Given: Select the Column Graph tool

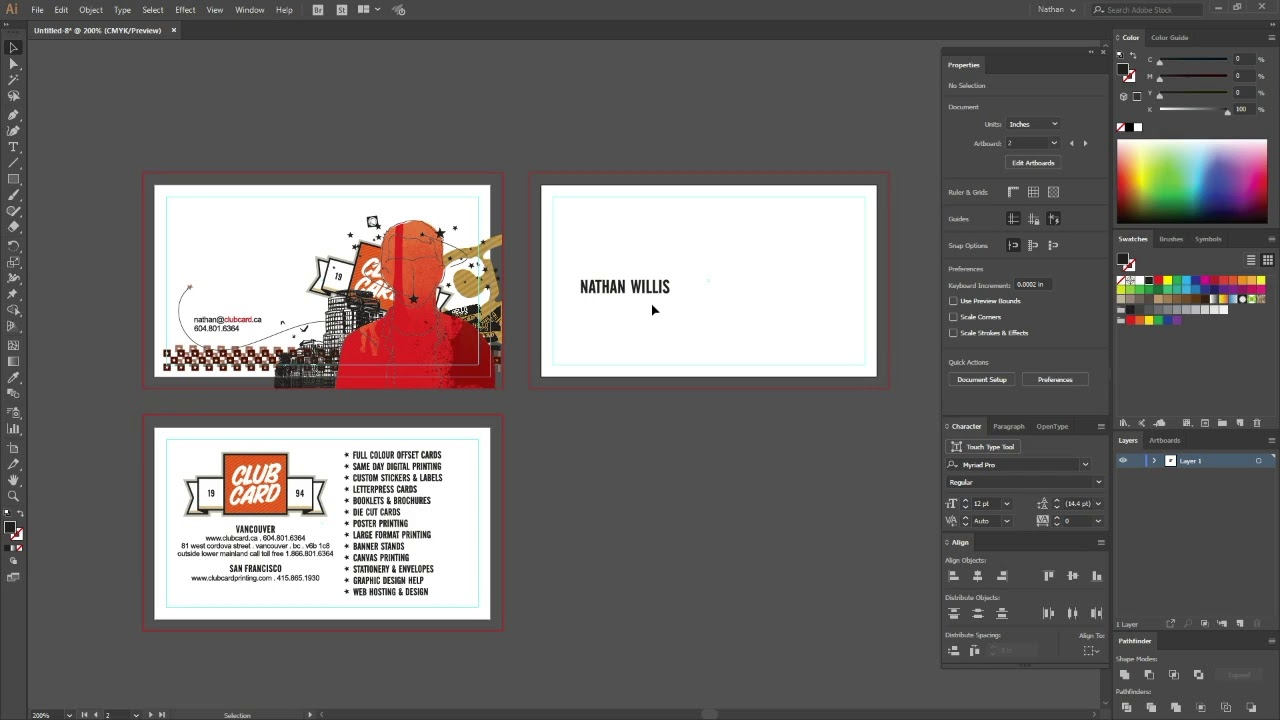Looking at the screenshot, I should [14, 428].
